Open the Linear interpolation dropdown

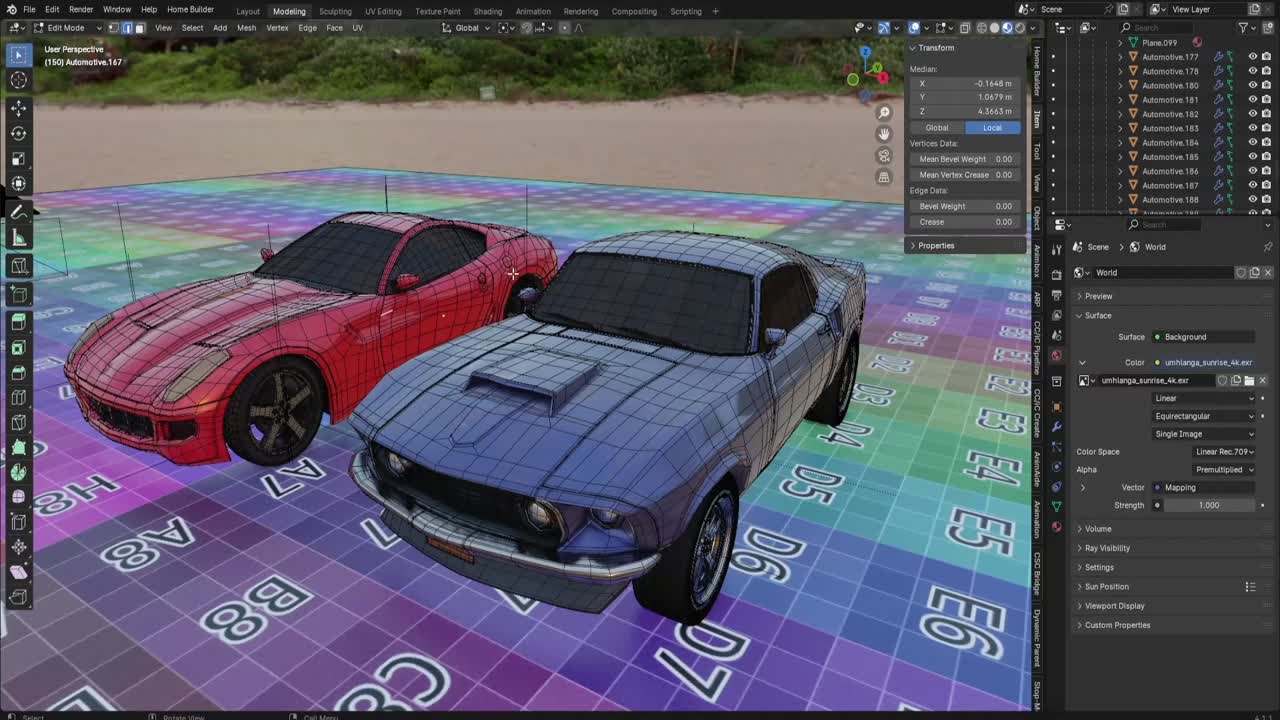1204,398
